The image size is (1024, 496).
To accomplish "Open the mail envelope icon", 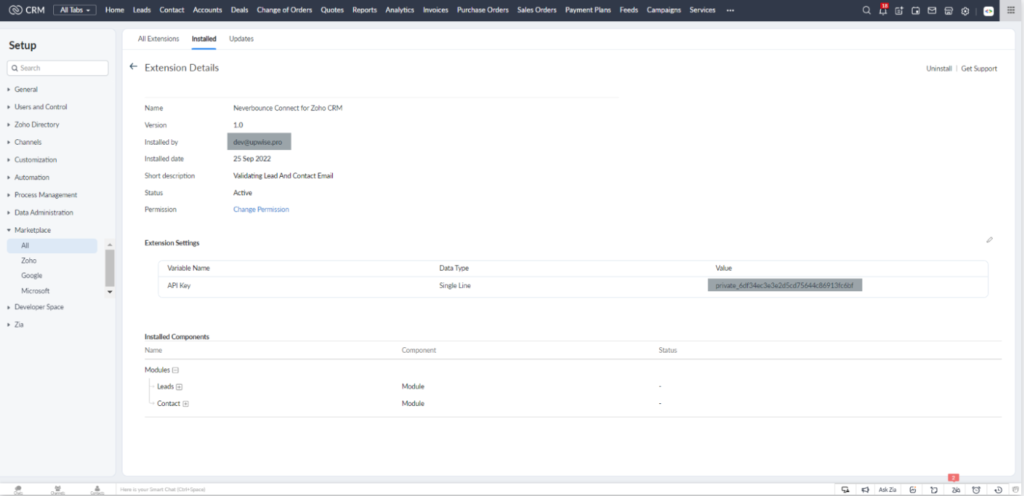I will coord(932,10).
